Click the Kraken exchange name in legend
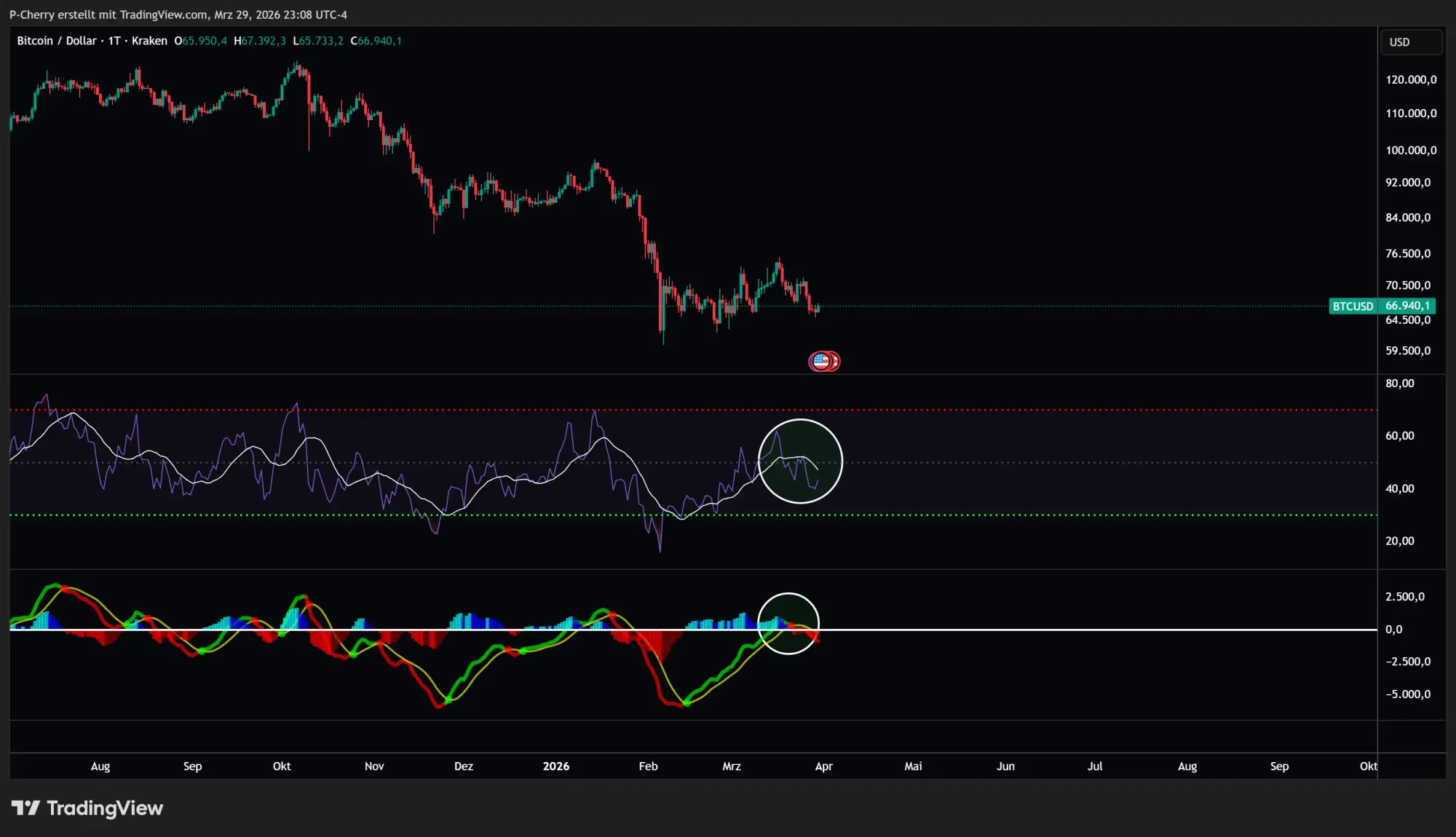1456x837 pixels. click(149, 41)
